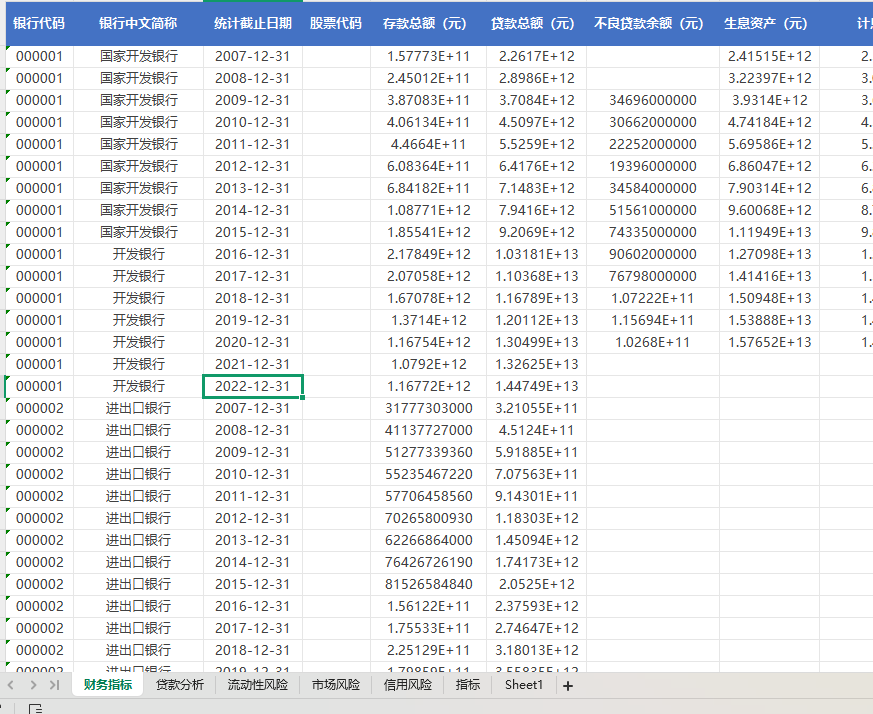Click the 30662000000 cell

click(x=653, y=122)
